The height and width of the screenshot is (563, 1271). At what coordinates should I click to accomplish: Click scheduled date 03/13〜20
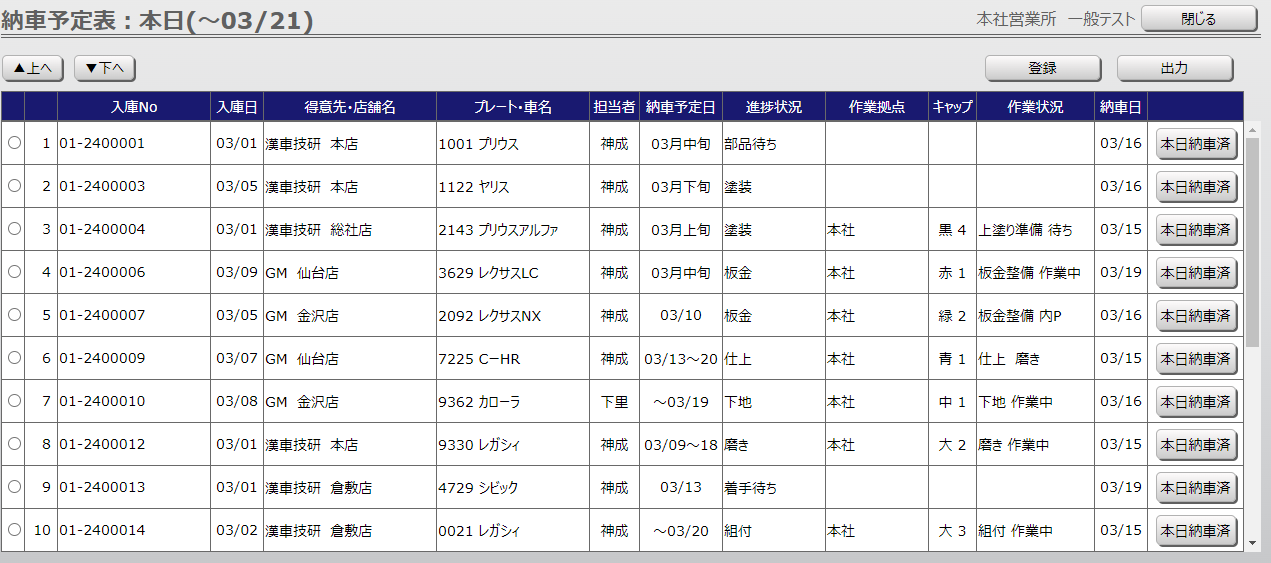tap(681, 359)
